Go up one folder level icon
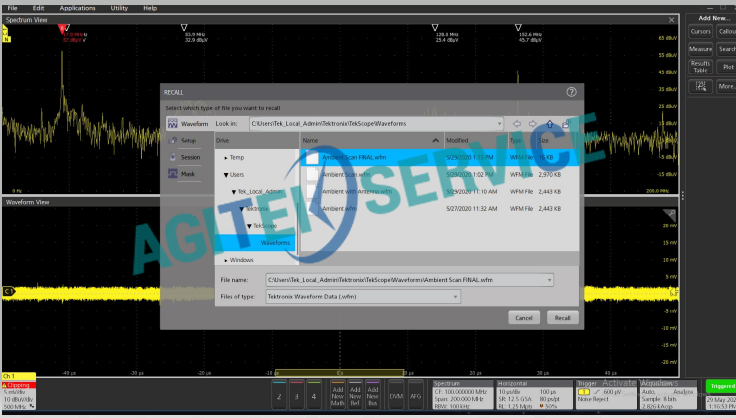Image resolution: width=736 pixels, height=418 pixels. [549, 123]
